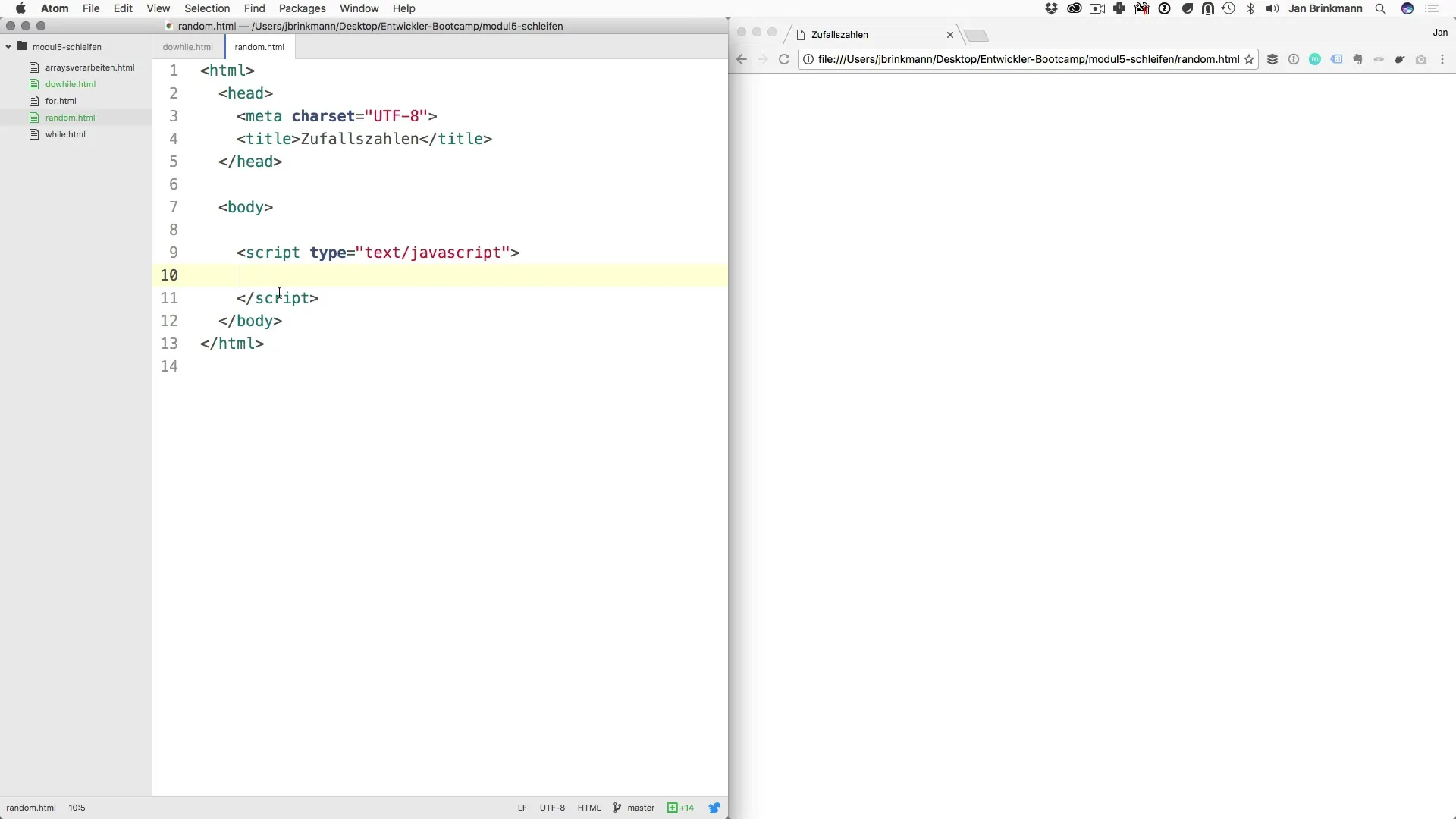Click the Dropbox menu bar icon

click(1051, 8)
